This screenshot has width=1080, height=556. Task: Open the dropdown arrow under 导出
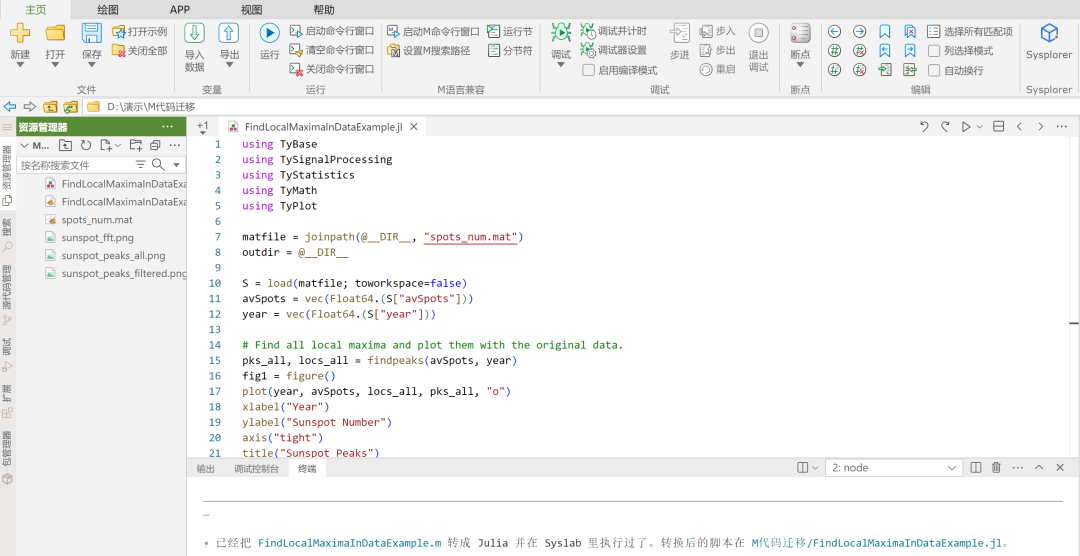click(229, 65)
